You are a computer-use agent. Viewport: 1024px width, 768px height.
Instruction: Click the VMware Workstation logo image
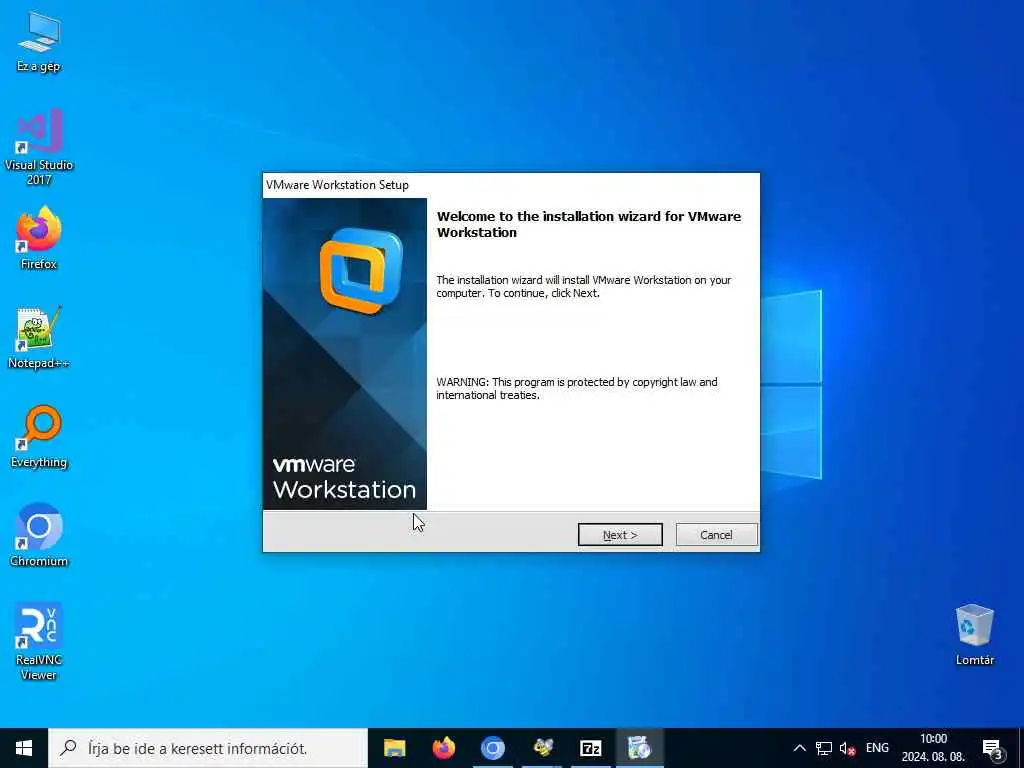345,354
